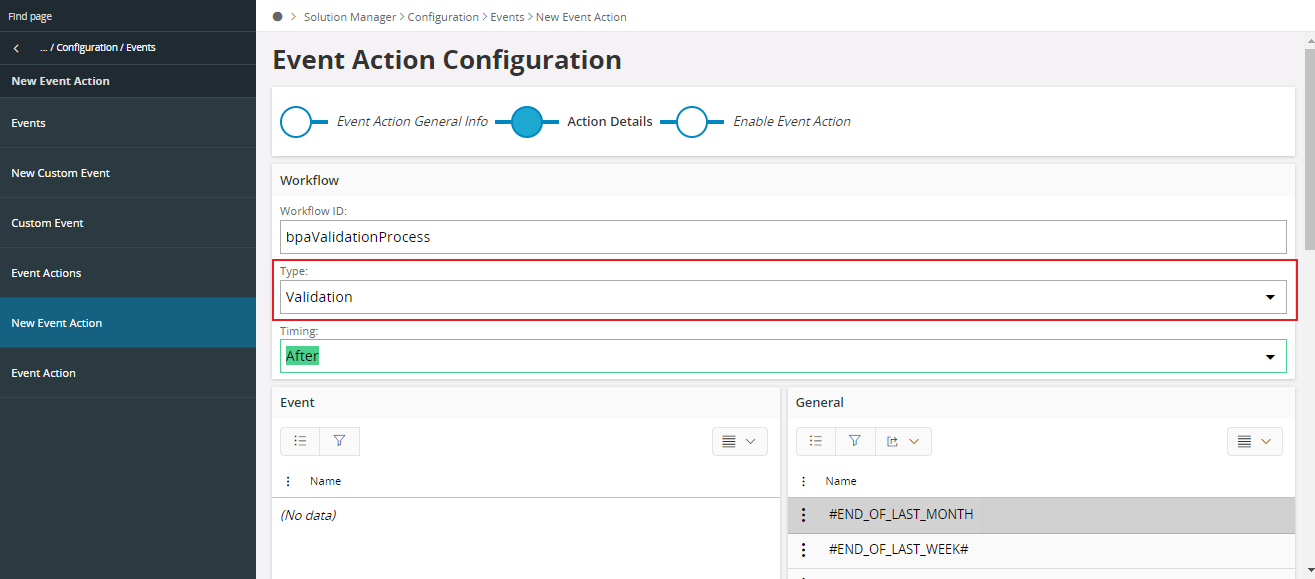The width and height of the screenshot is (1315, 579).
Task: Expand the Timing dropdown showing After
Action: click(1270, 355)
